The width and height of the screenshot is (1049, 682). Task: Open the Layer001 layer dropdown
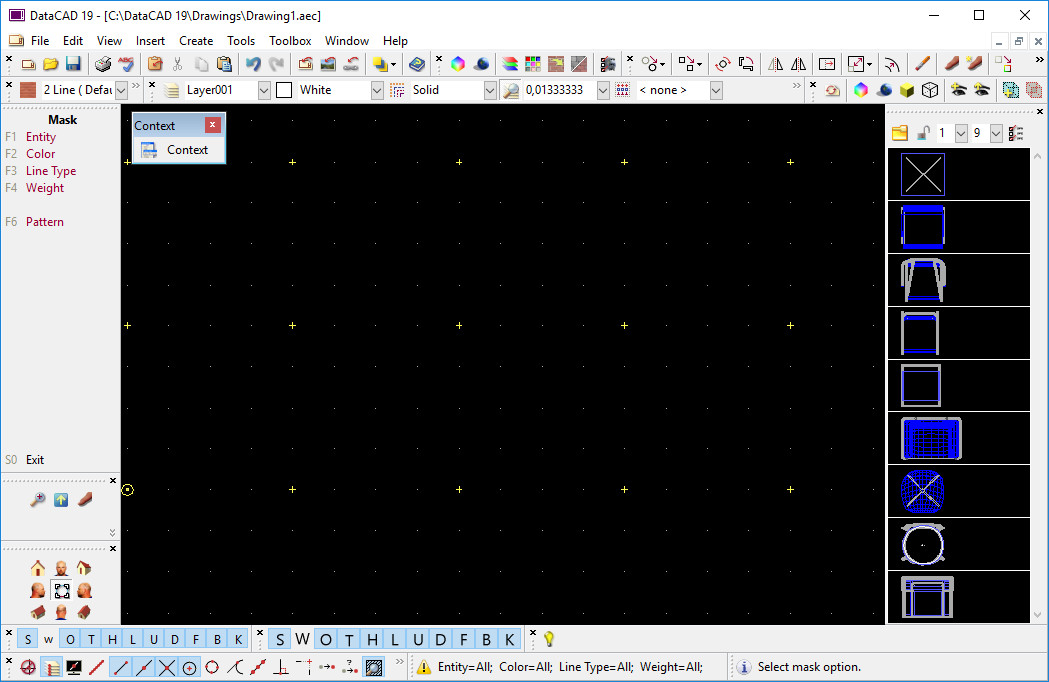[x=264, y=90]
